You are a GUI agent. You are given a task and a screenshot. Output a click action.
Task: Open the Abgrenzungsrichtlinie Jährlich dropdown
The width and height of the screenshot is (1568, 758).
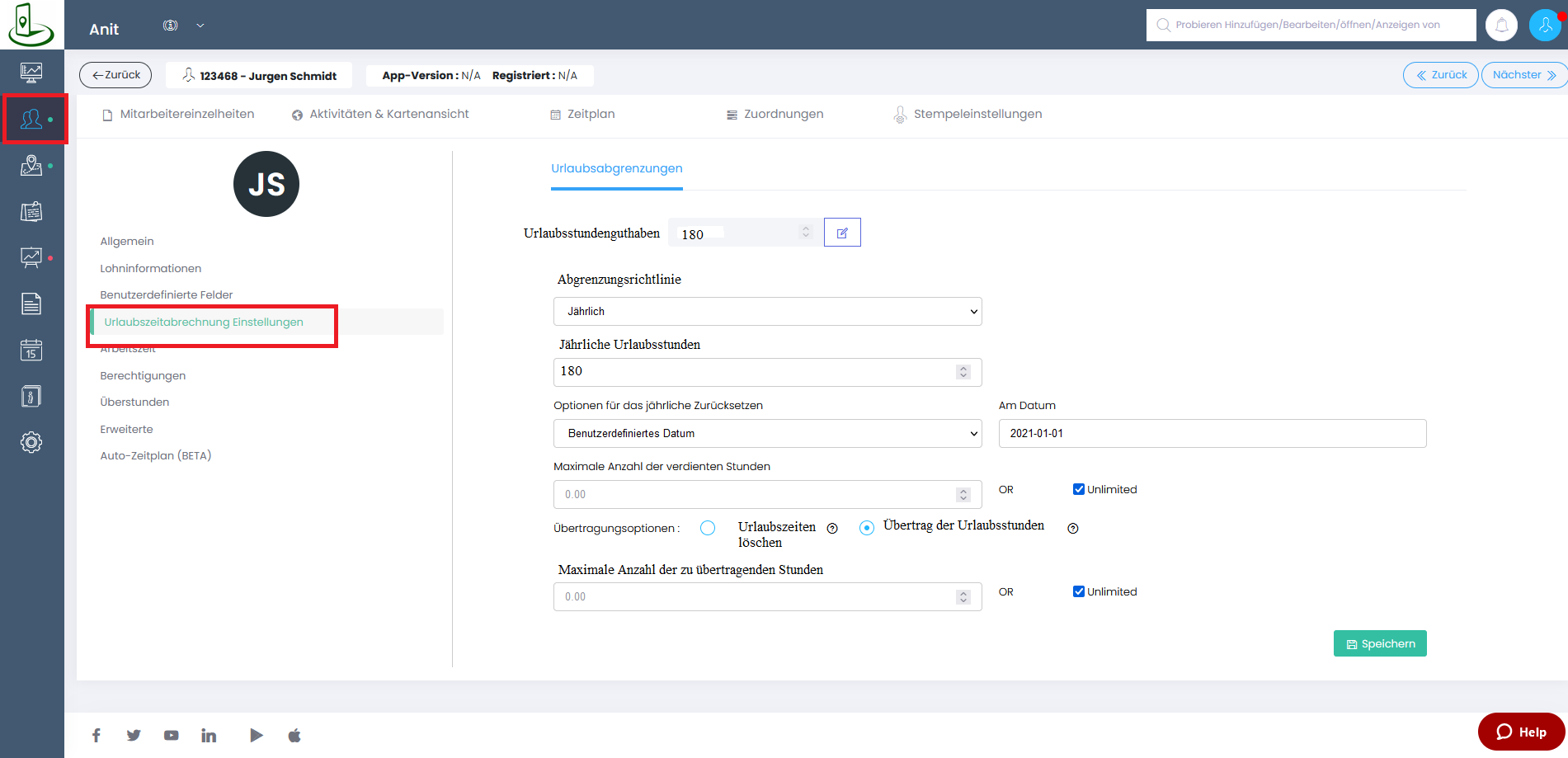click(767, 311)
